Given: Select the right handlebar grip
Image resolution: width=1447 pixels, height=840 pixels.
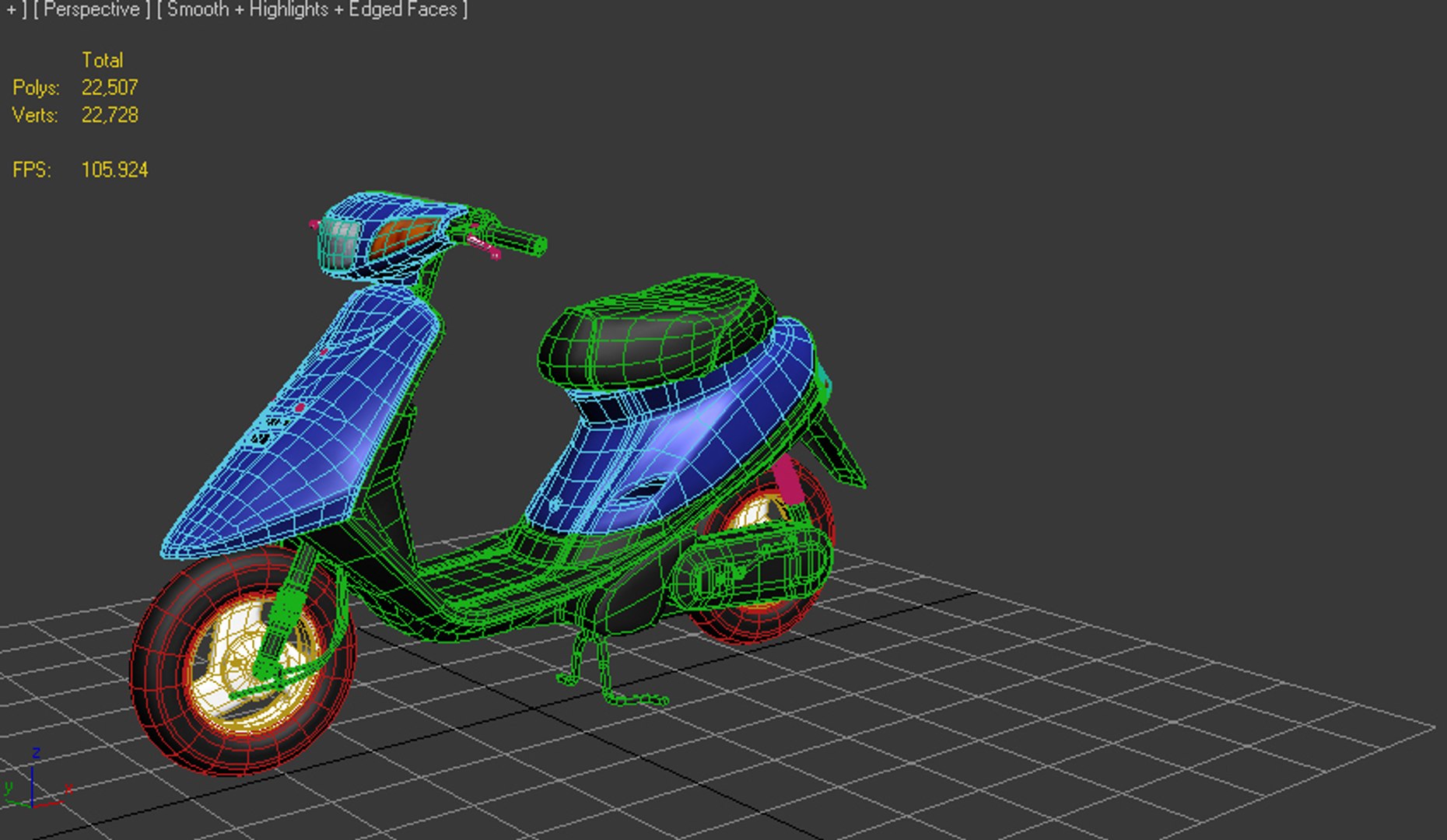Looking at the screenshot, I should click(x=517, y=239).
